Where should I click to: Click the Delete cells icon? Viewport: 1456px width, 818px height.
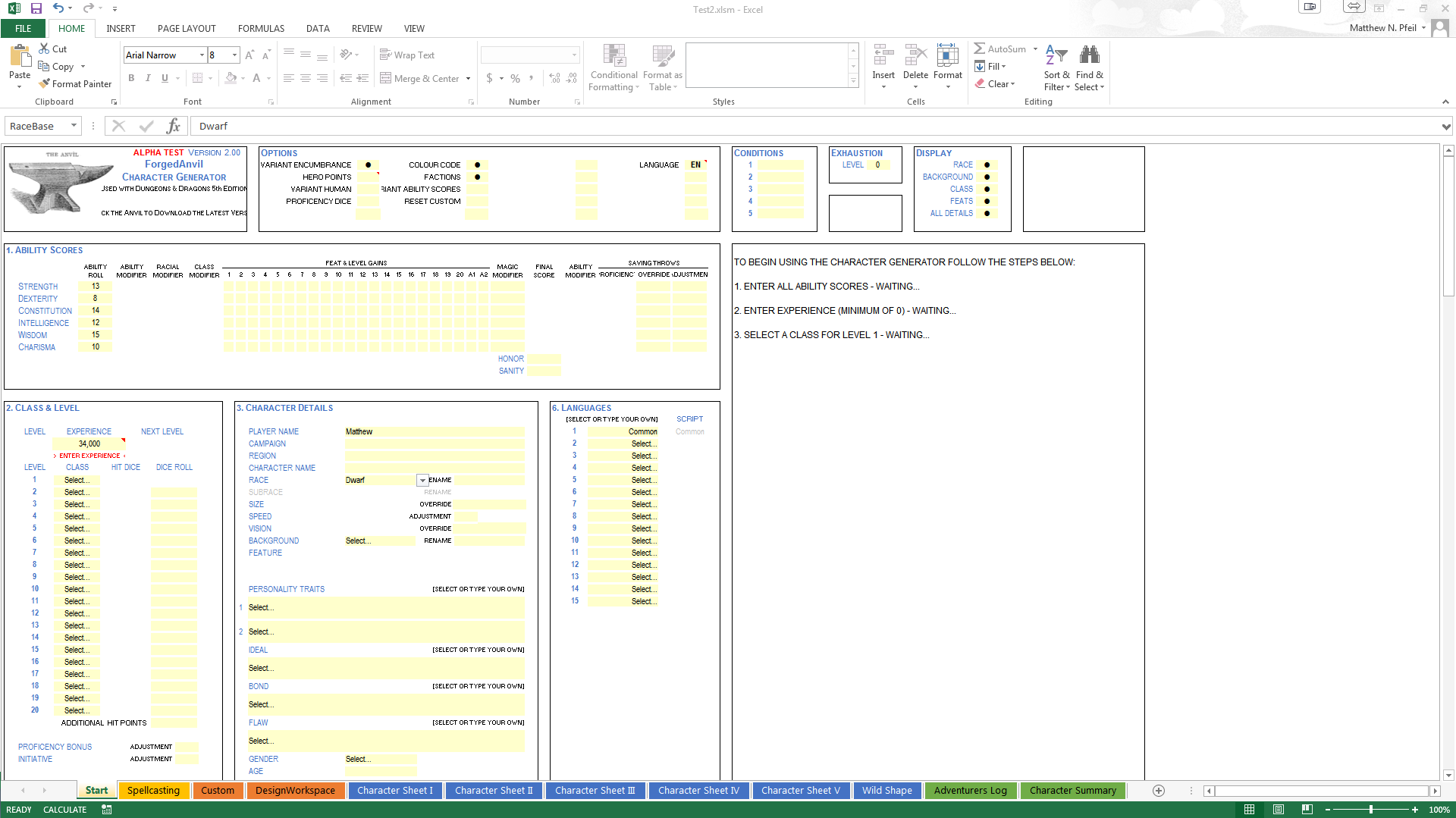[x=915, y=55]
